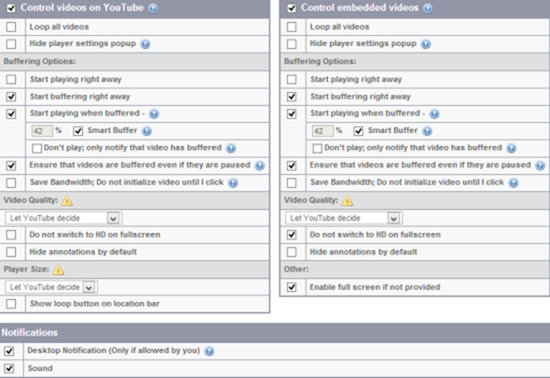Check Do not switch to HD in YouTube panel
The height and width of the screenshot is (378, 550).
(11, 235)
